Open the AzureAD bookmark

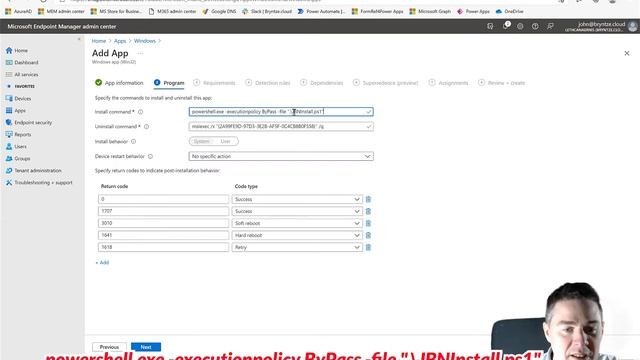click(x=18, y=11)
